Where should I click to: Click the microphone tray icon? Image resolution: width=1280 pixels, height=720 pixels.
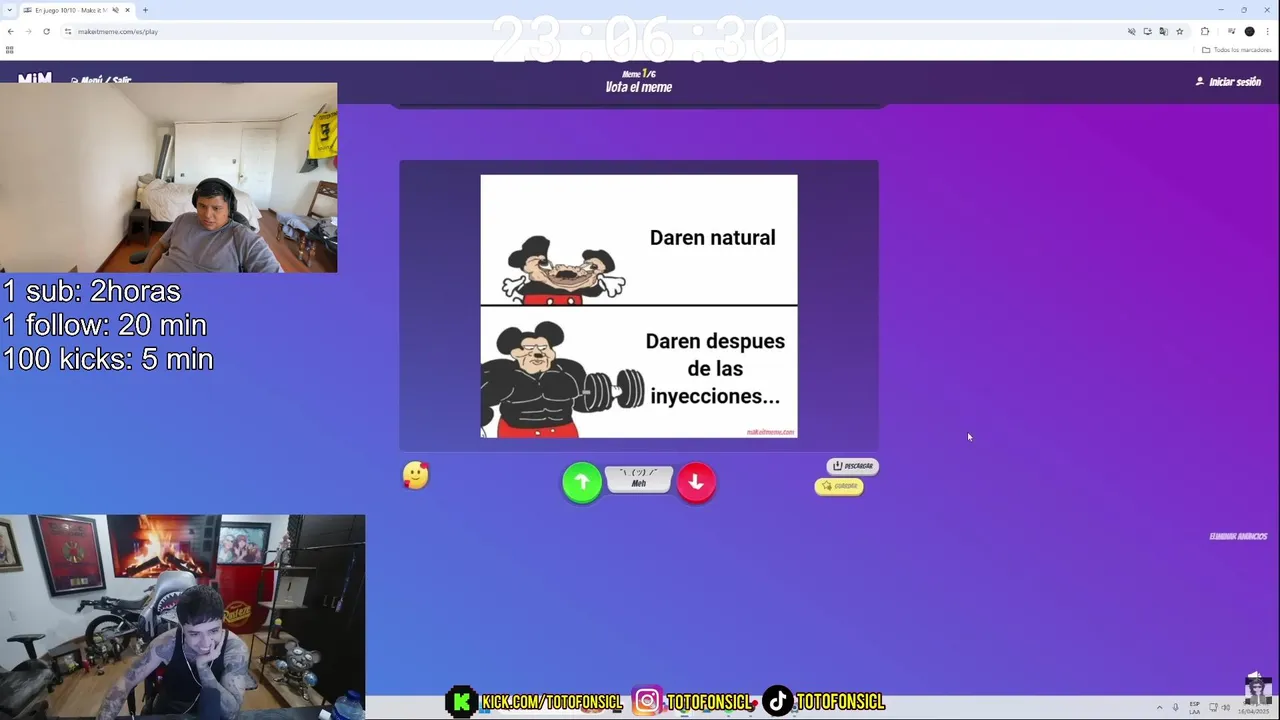(1175, 707)
